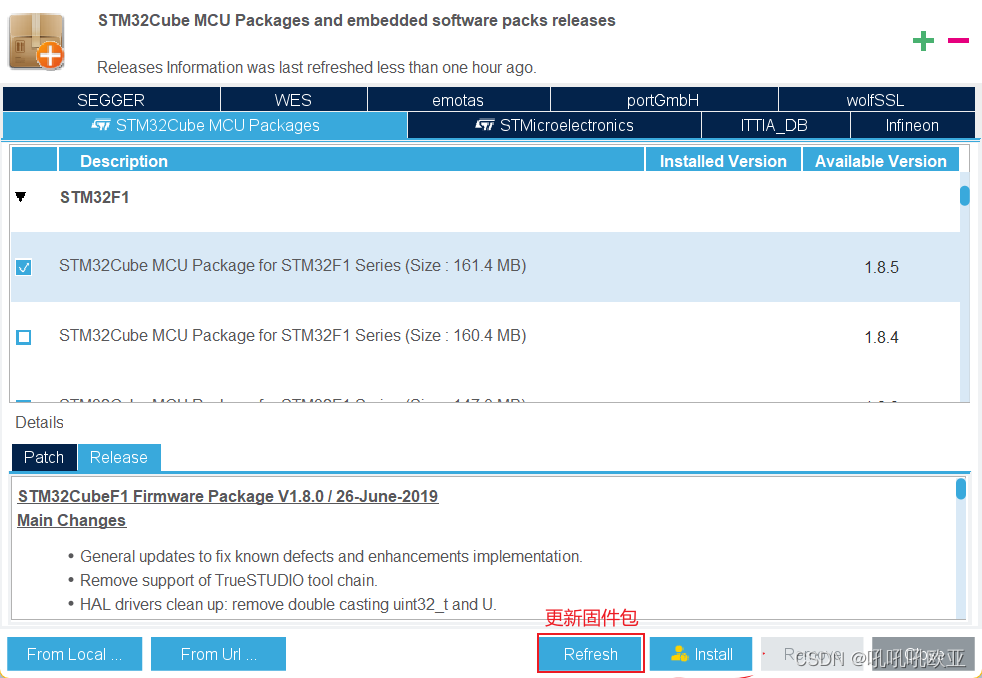This screenshot has height=678, width=982.
Task: Click the From Local button
Action: coord(74,654)
